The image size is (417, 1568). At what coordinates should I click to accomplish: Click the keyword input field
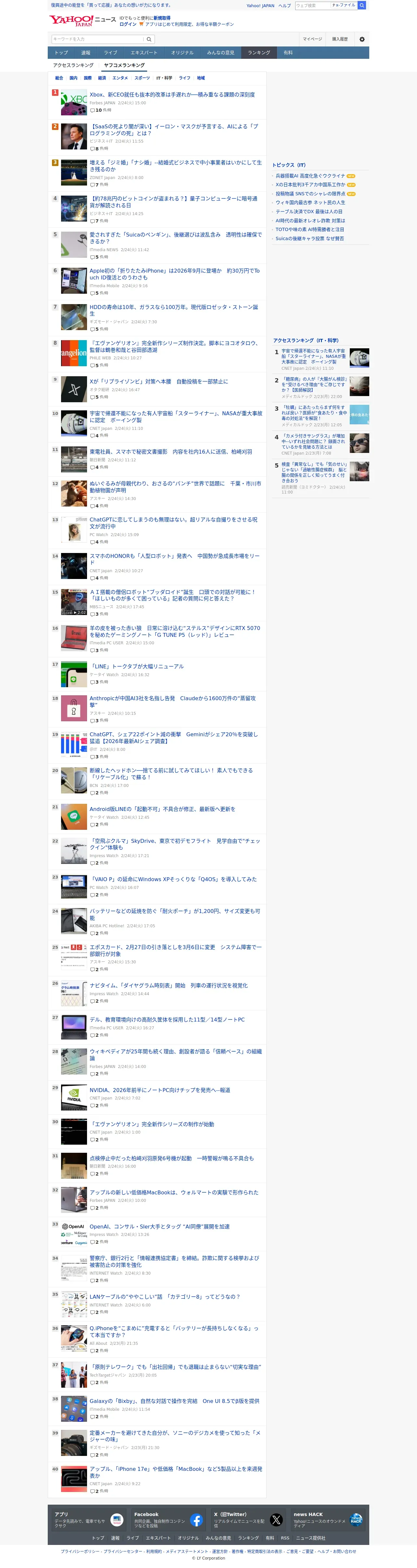[x=97, y=39]
